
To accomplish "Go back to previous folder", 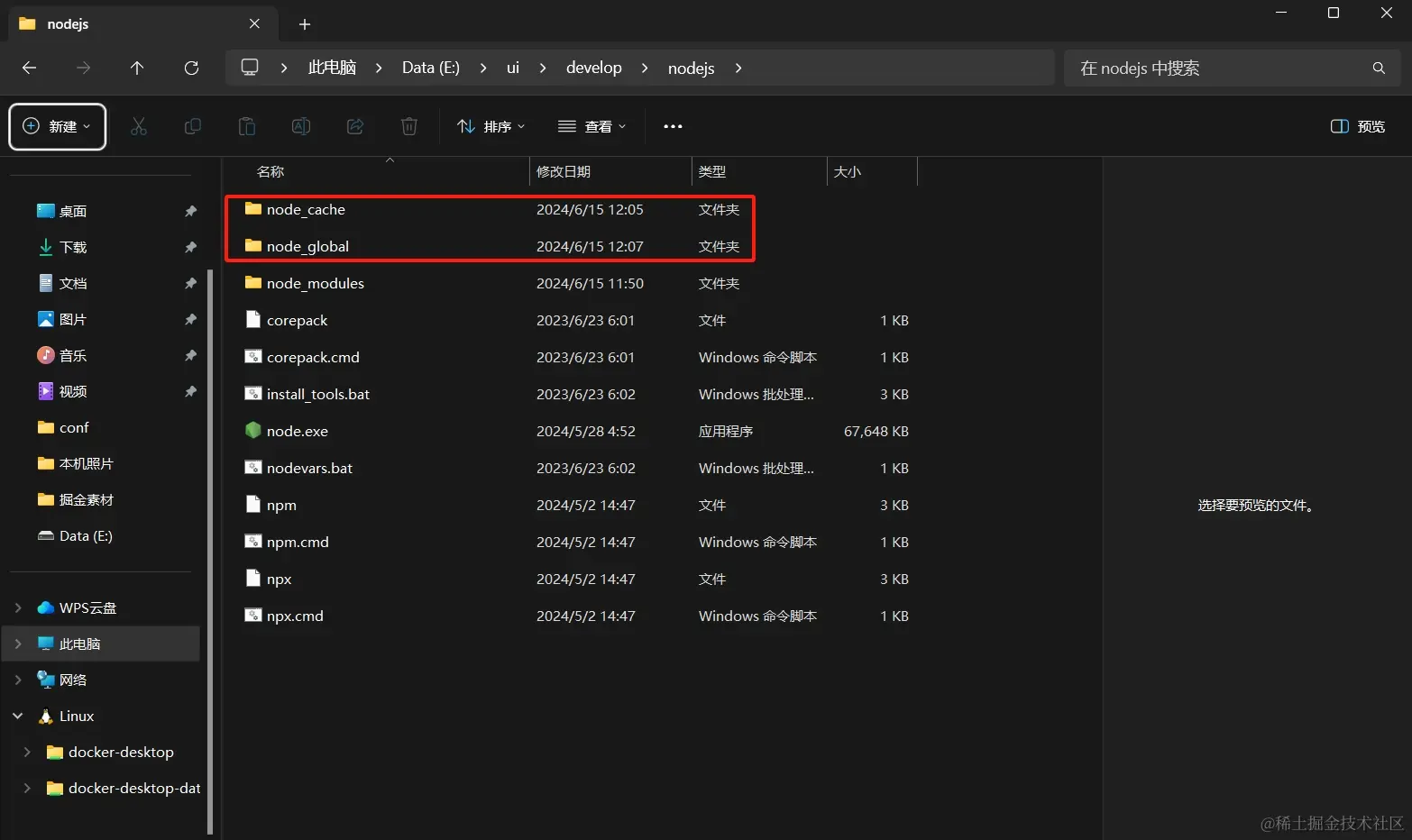I will pos(29,68).
